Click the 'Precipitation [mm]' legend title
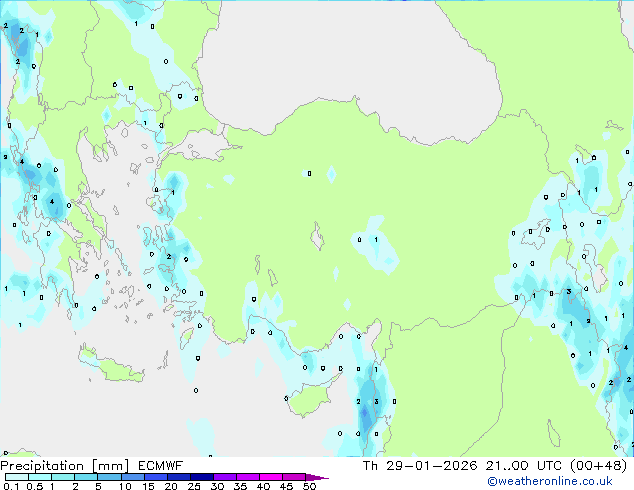This screenshot has height=490, width=634. [65, 466]
